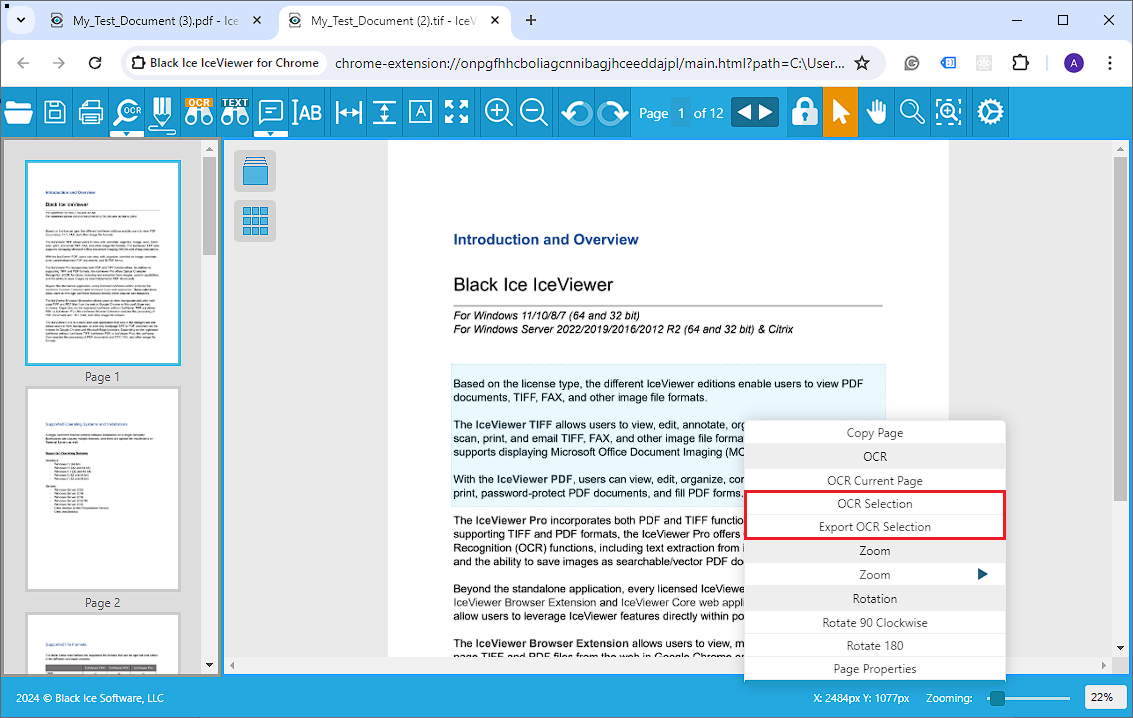
Task: Switch to the hand pan tool
Action: pyautogui.click(x=876, y=112)
